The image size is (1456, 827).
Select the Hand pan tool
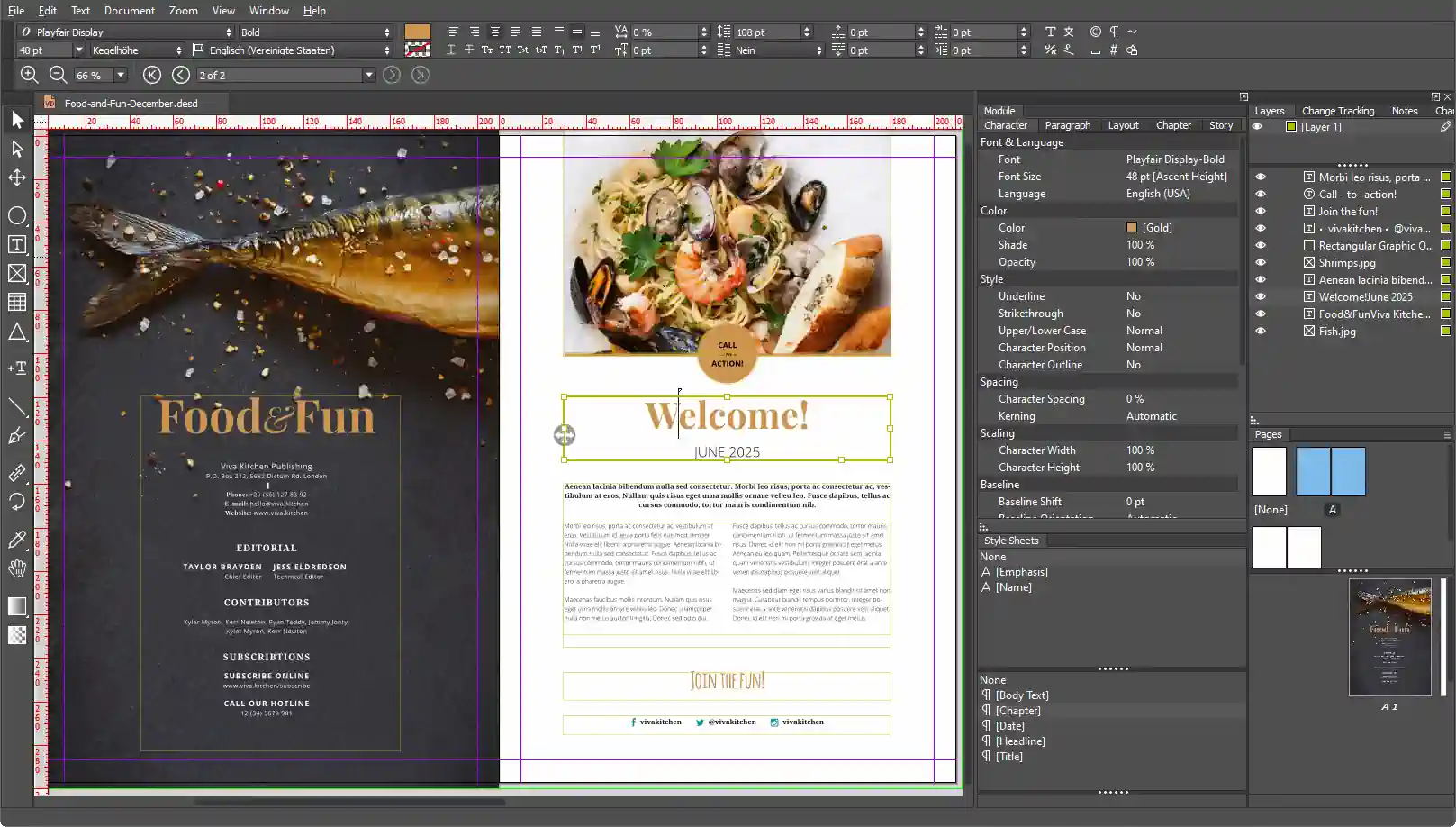click(17, 568)
